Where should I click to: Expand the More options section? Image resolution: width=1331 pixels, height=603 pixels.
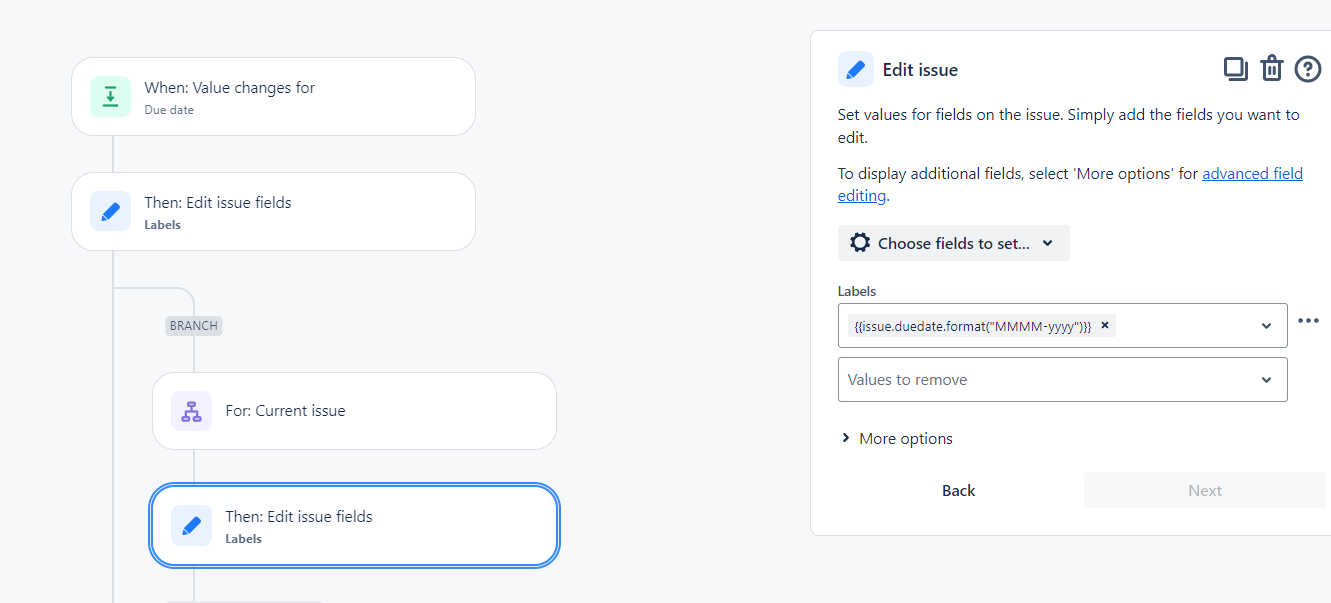point(896,438)
